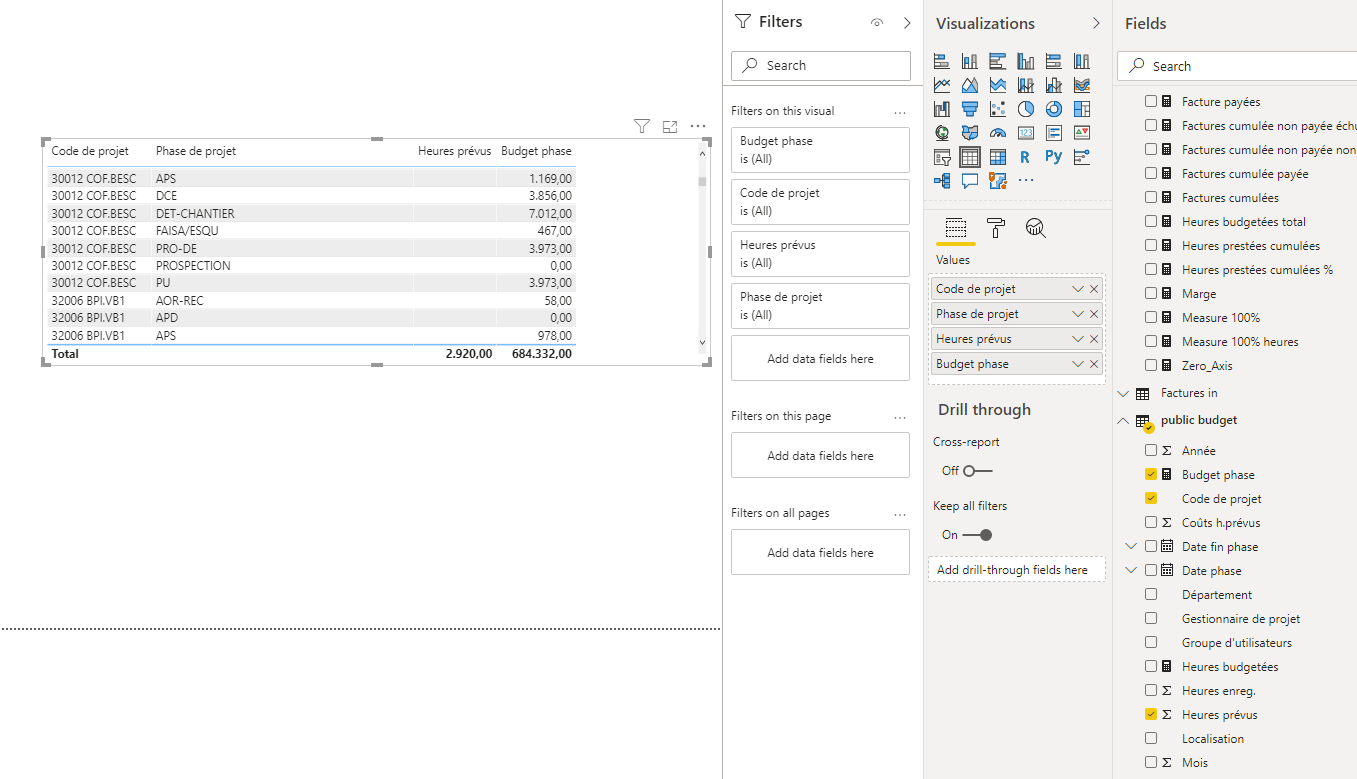Collapse the Filters pane chevron

907,22
